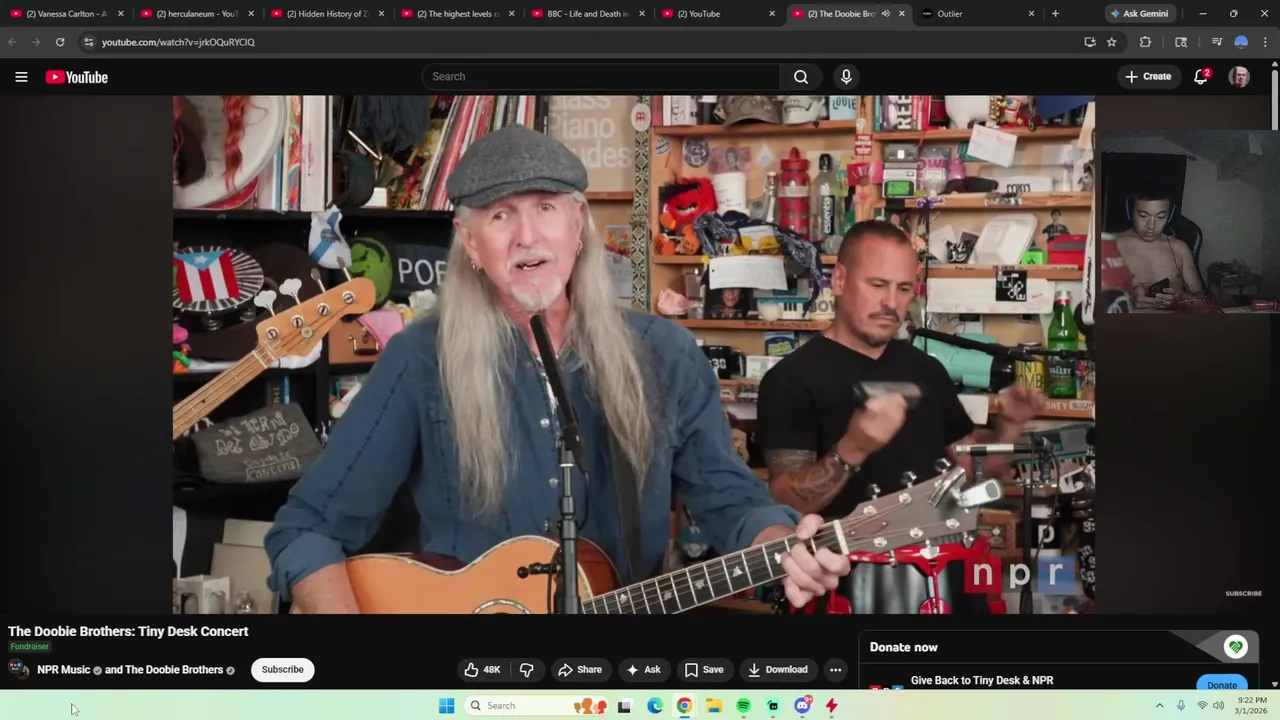Focus the YouTube search field
The image size is (1280, 720).
(600, 77)
